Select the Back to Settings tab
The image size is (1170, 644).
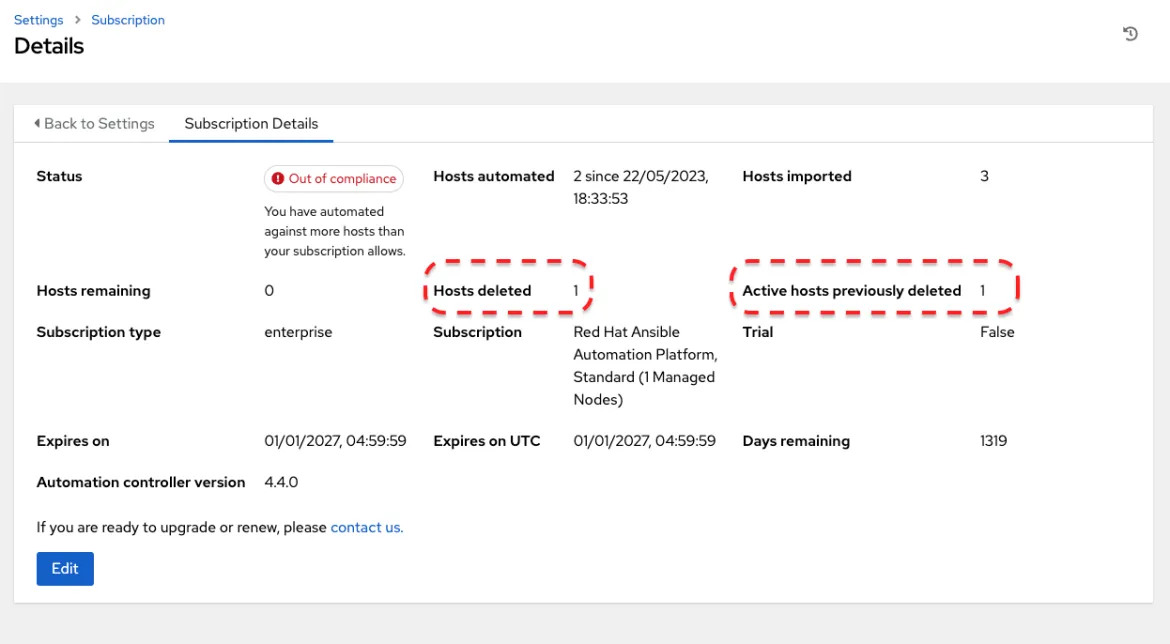point(94,124)
